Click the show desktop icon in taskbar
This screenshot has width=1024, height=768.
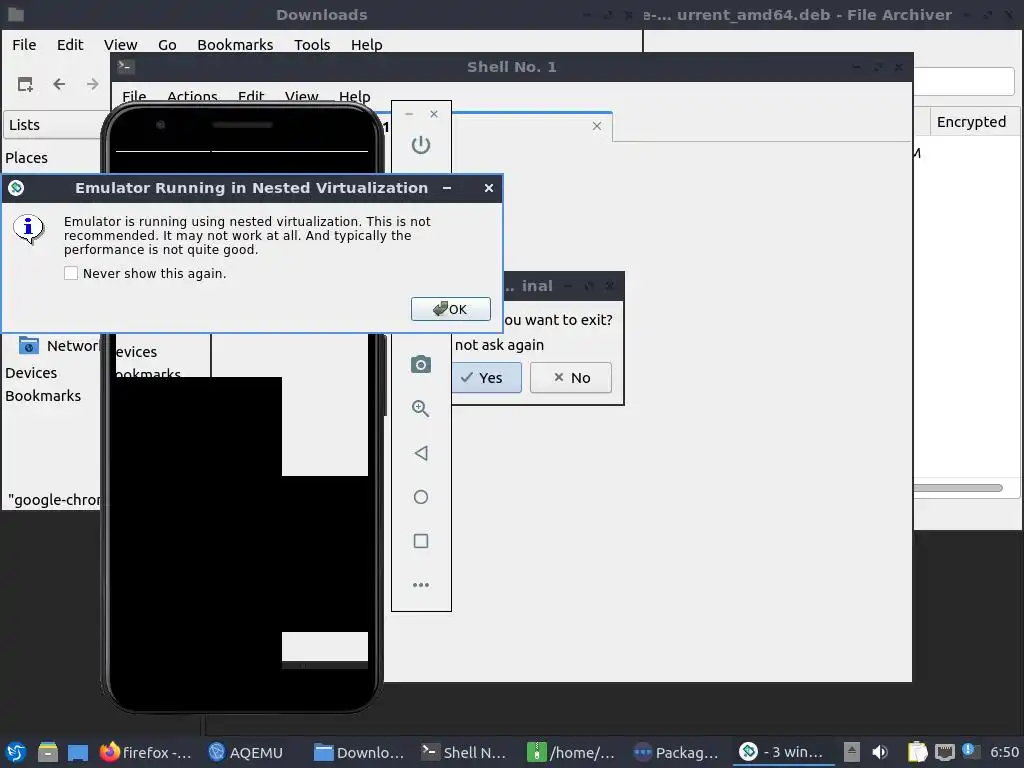tap(78, 752)
